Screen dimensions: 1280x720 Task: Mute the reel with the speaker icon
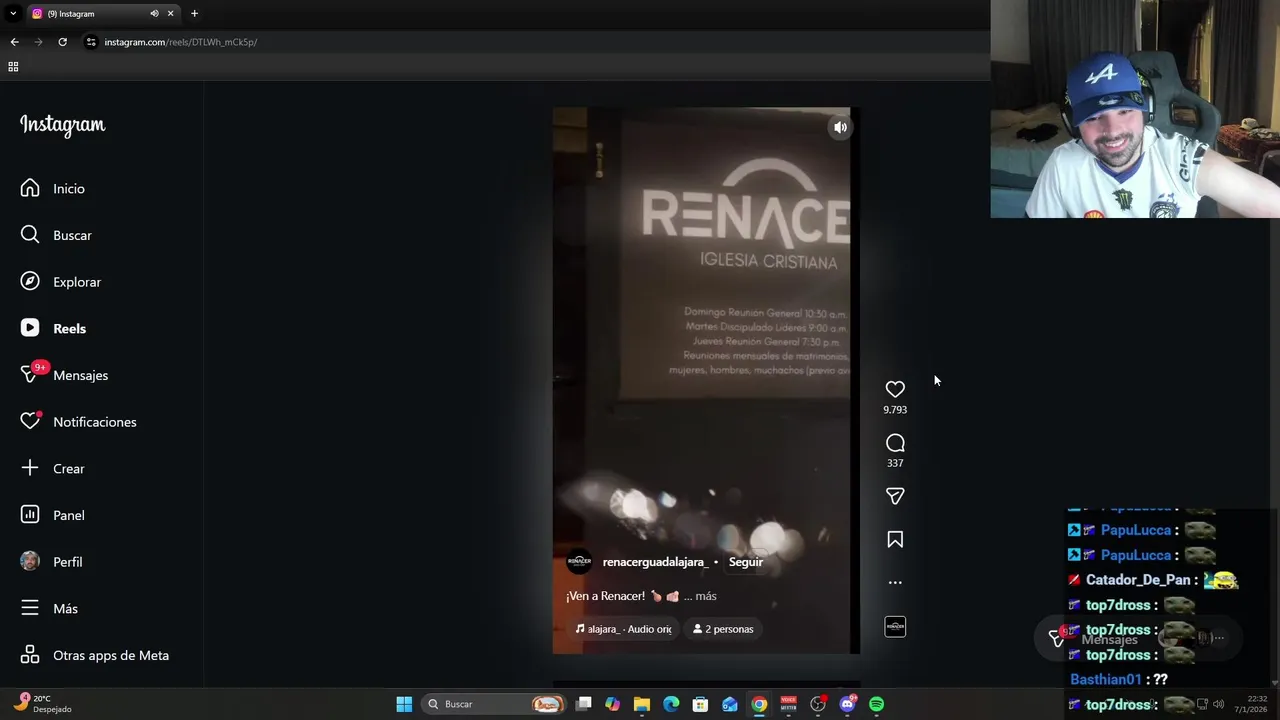coord(840,127)
